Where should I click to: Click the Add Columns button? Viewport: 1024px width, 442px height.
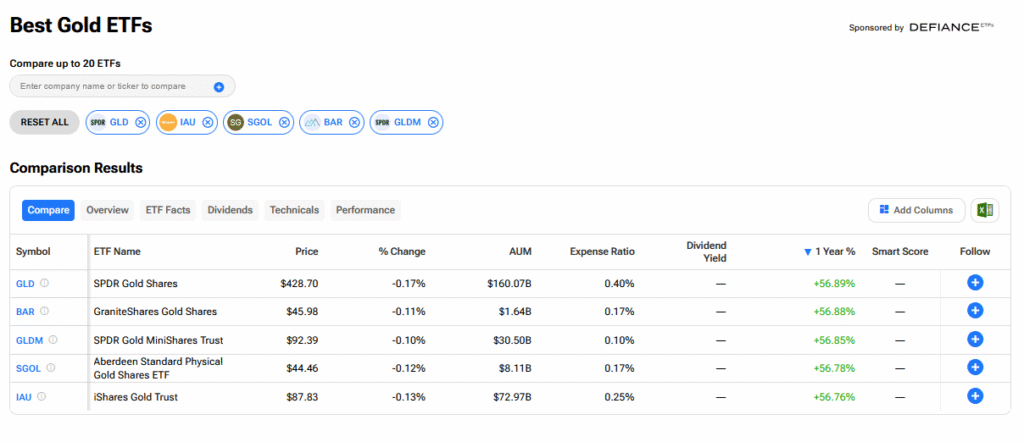916,210
